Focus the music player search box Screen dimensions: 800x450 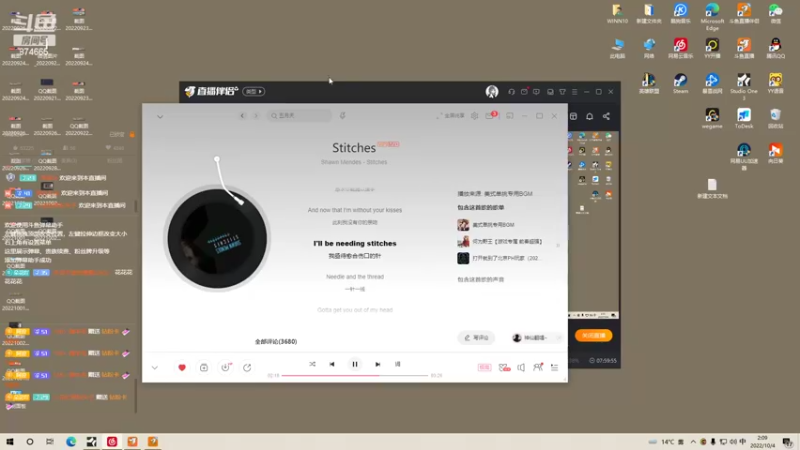[299, 116]
